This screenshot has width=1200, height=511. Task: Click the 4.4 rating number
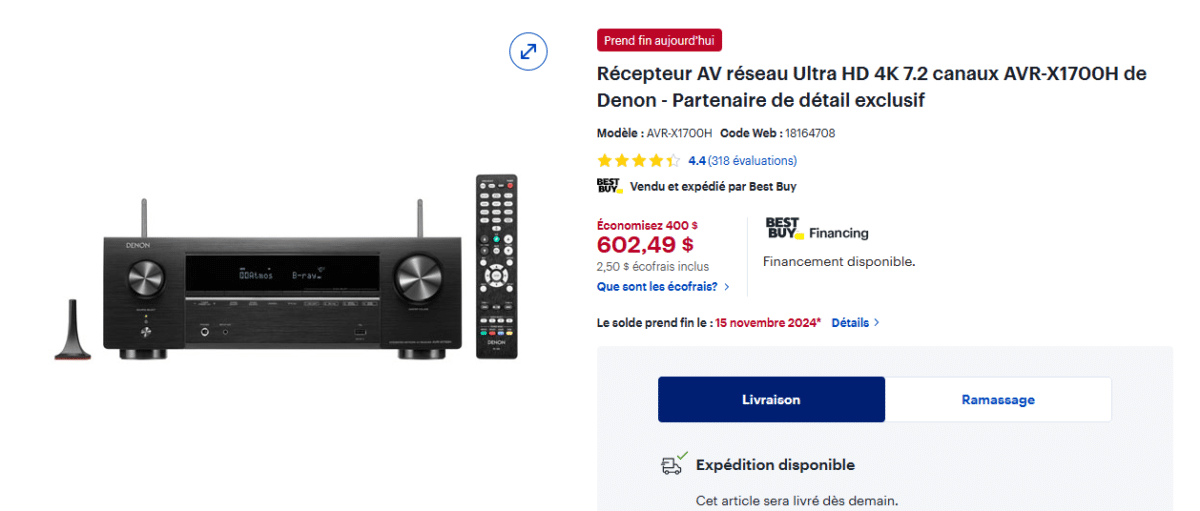point(697,160)
